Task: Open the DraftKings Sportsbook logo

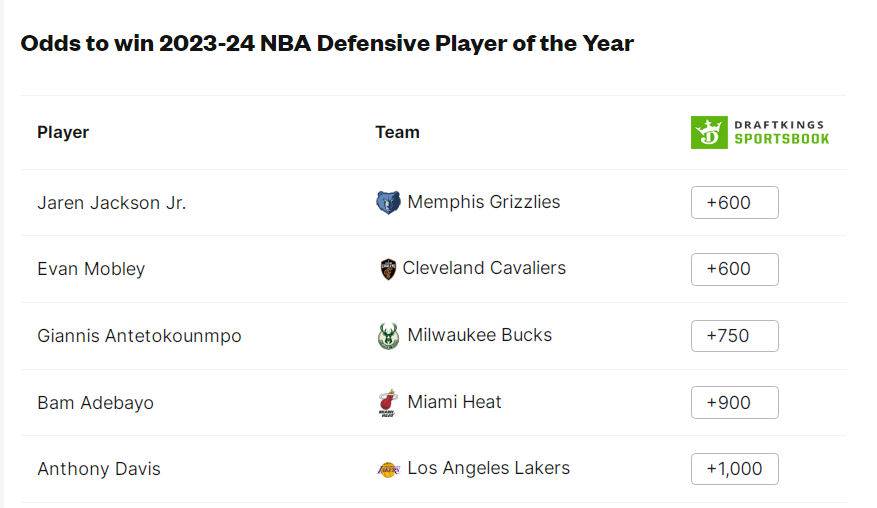Action: pos(760,133)
